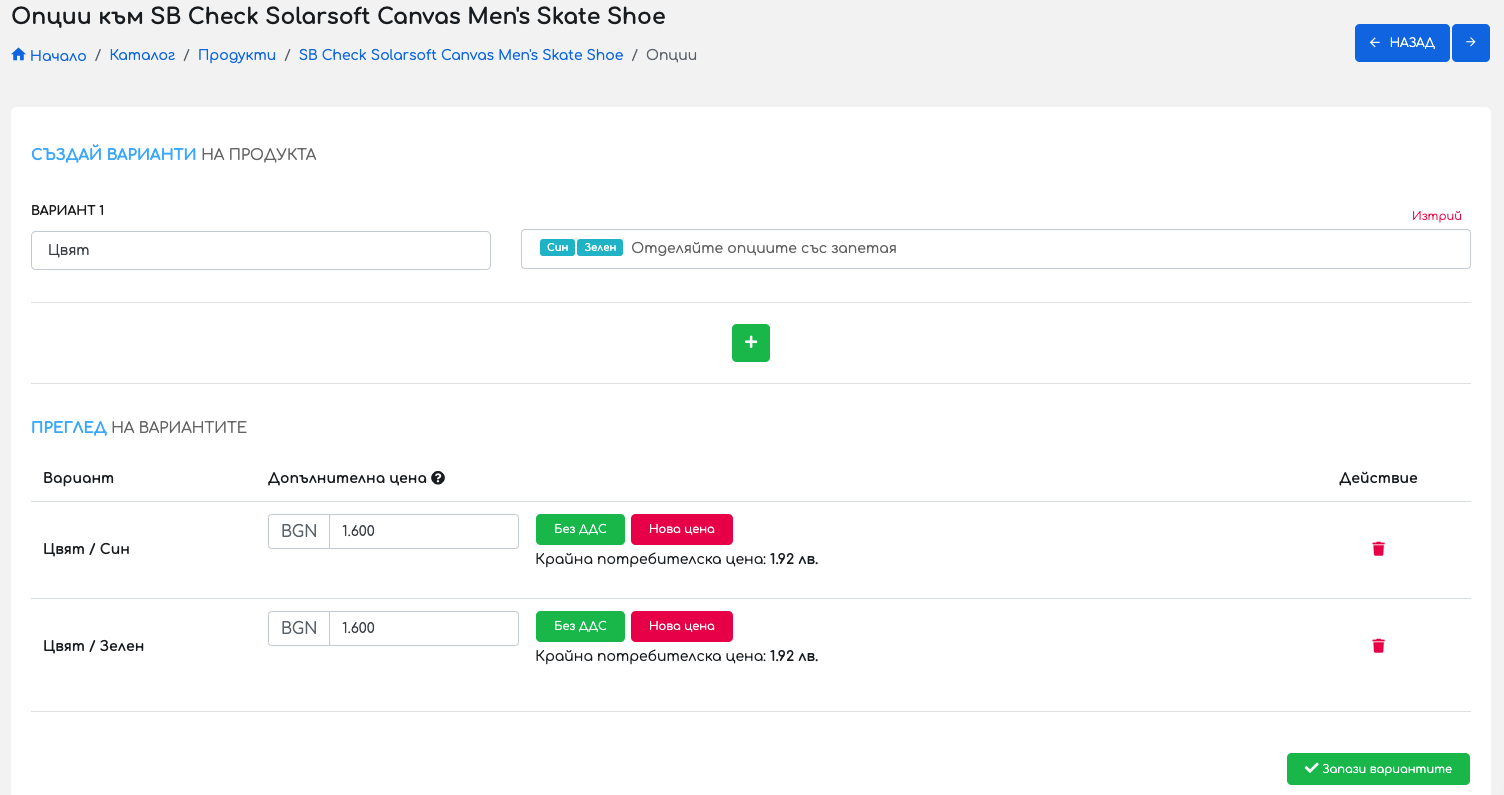
Task: Click the Цвят / Син variant label
Action: click(x=86, y=549)
